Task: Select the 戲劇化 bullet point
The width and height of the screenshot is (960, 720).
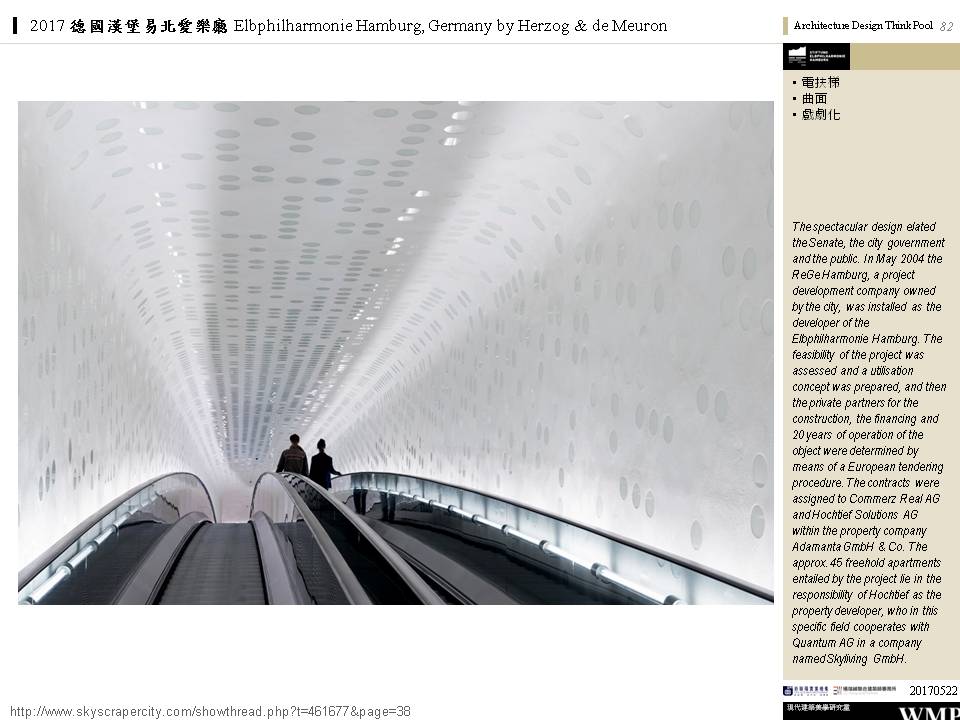Action: pyautogui.click(x=820, y=115)
